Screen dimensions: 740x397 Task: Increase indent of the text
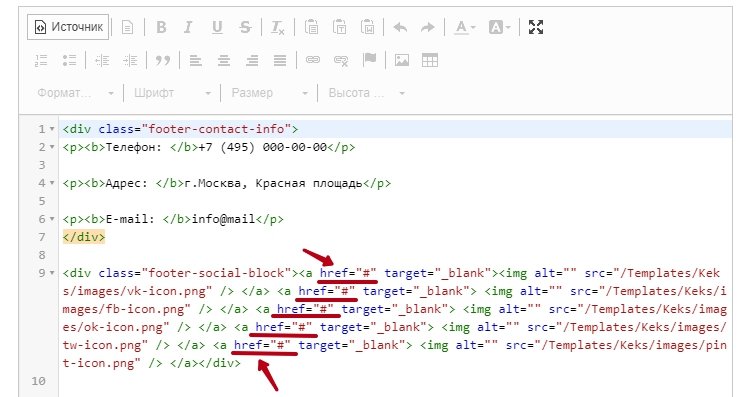coord(130,60)
